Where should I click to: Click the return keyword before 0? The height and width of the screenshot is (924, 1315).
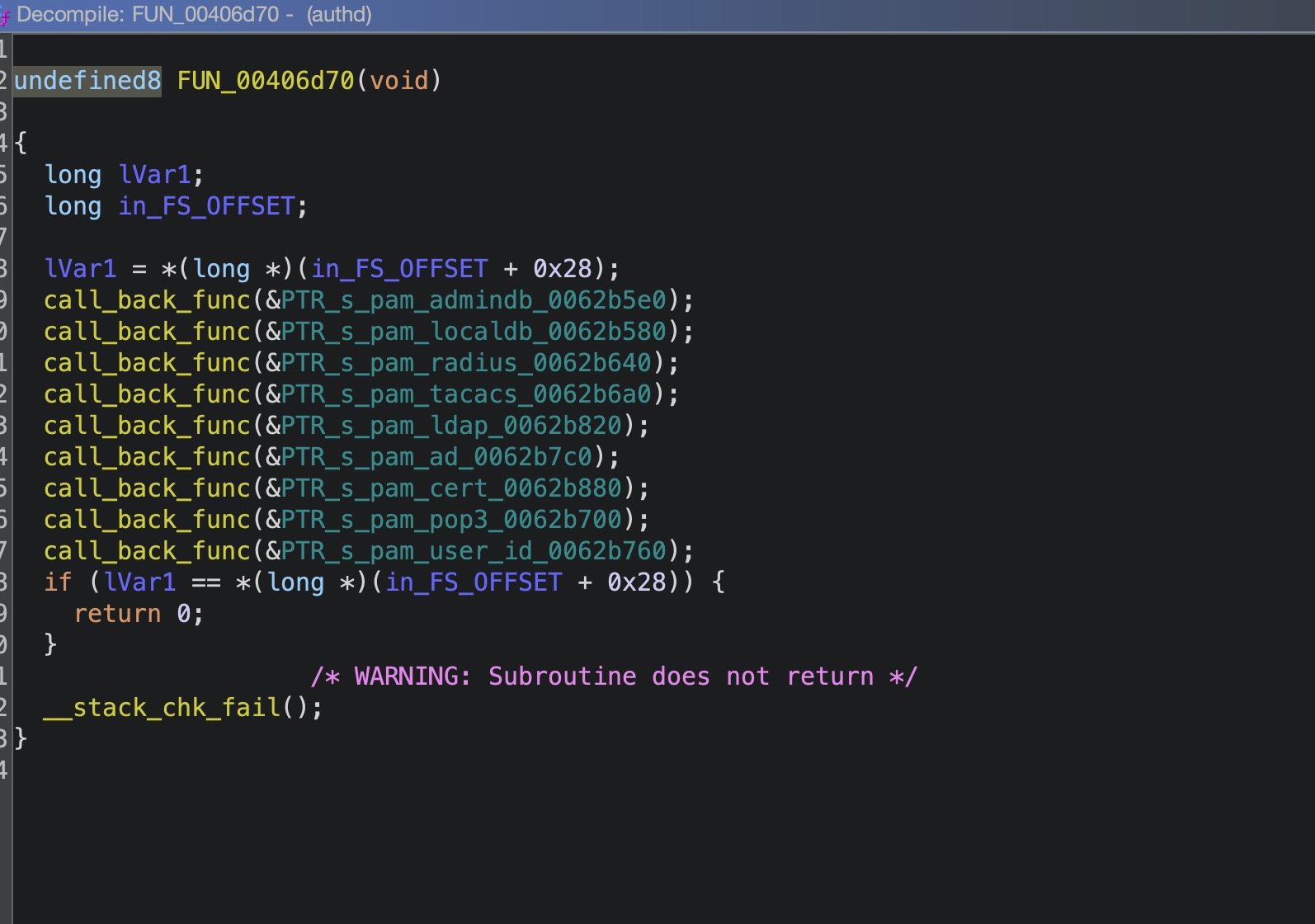(117, 614)
